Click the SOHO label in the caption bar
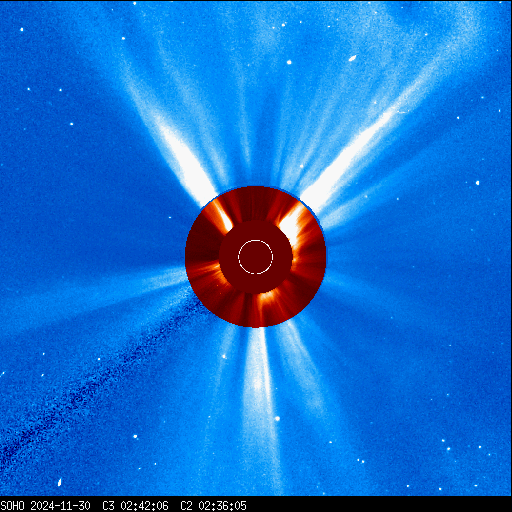Image resolution: width=512 pixels, height=512 pixels. point(12,506)
